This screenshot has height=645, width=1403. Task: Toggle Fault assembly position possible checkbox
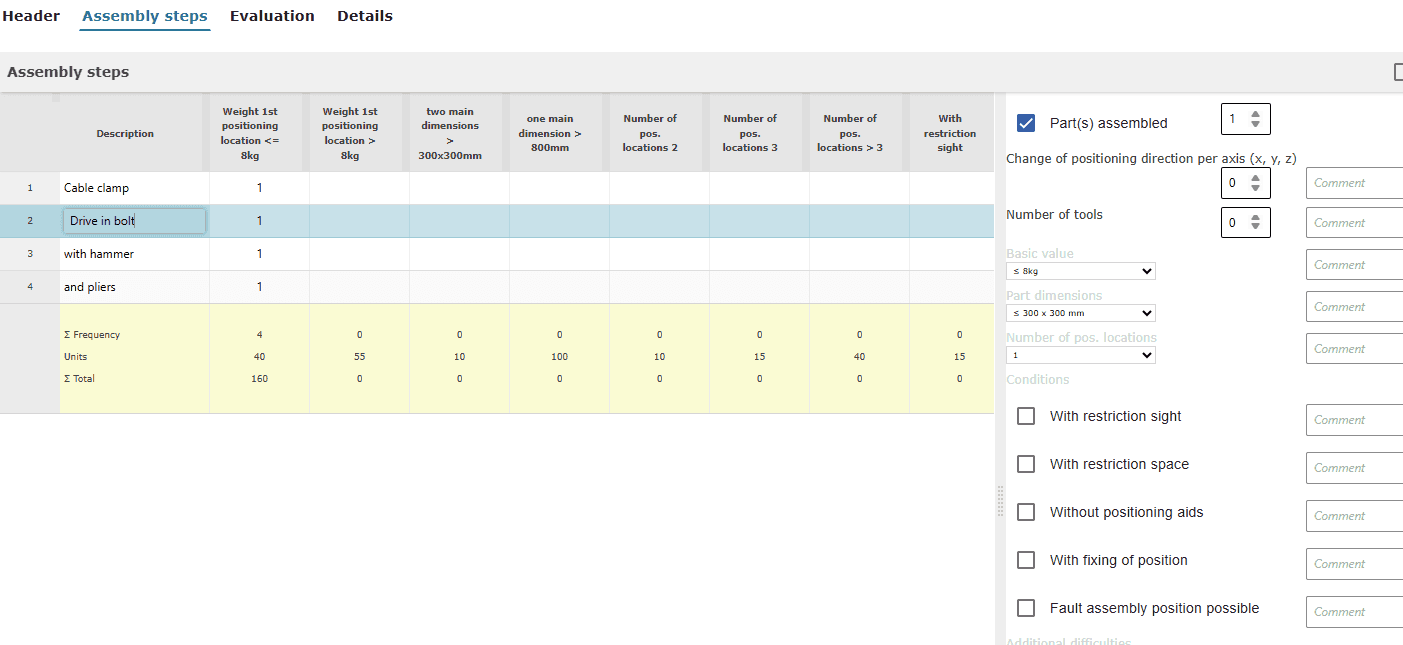point(1026,608)
